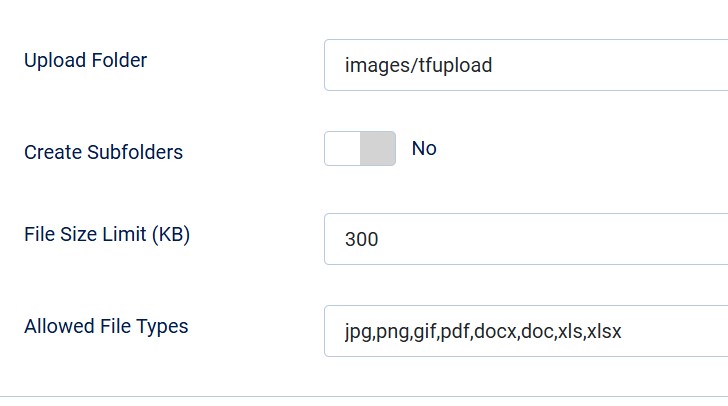Focus the File Size Limit input field

click(x=600, y=239)
